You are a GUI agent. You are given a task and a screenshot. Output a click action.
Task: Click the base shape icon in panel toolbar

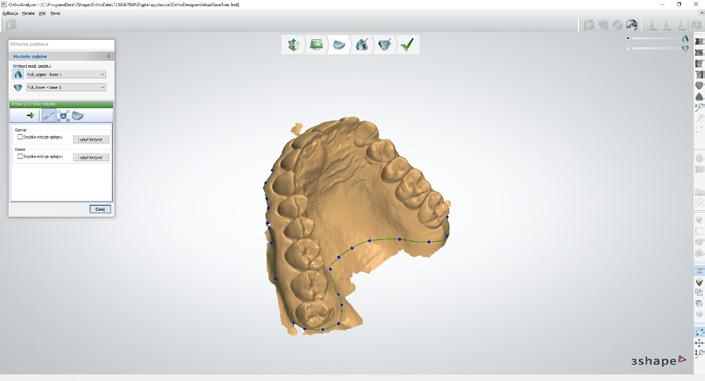(78, 116)
